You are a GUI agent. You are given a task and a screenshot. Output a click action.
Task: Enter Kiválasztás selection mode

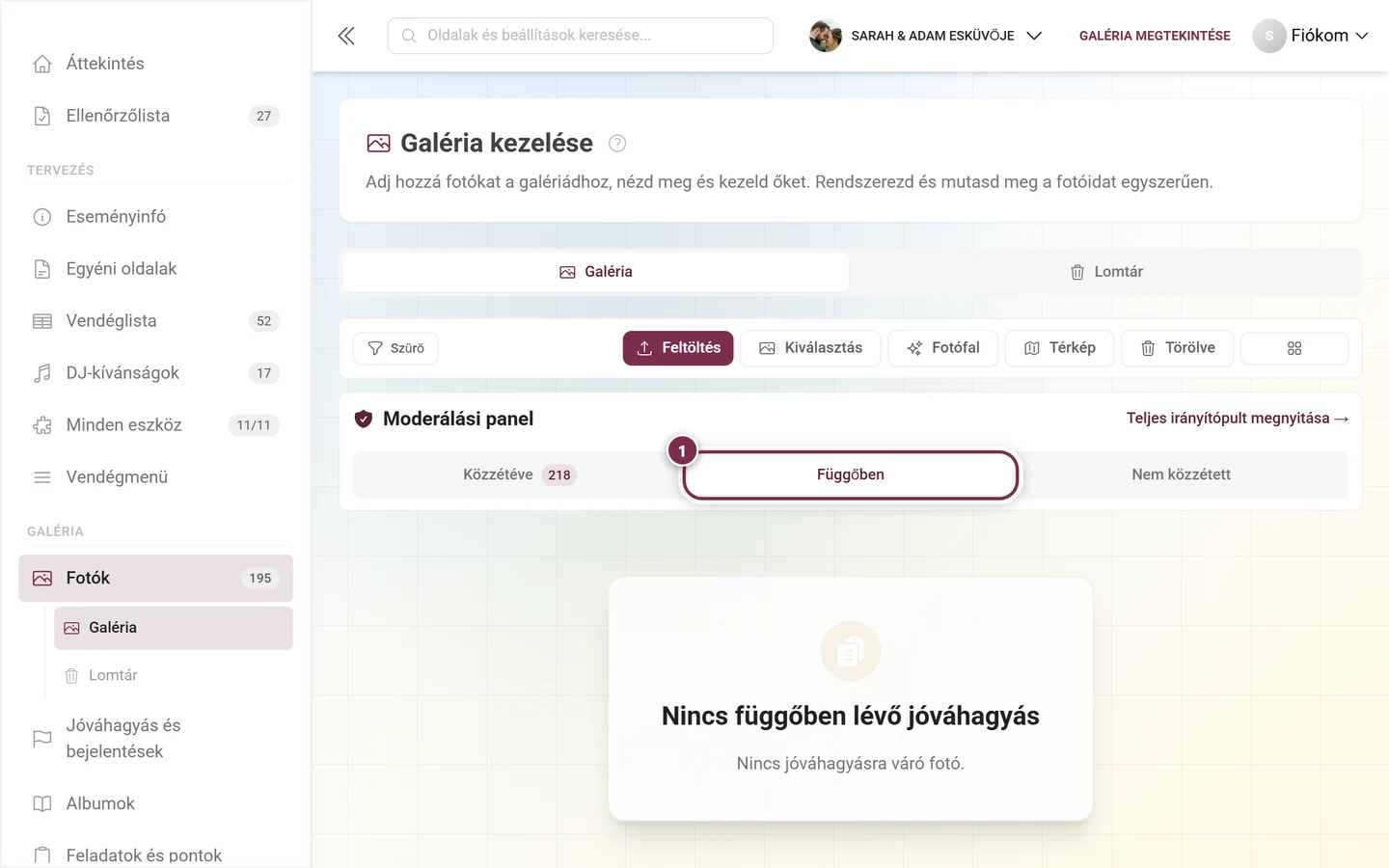click(810, 348)
